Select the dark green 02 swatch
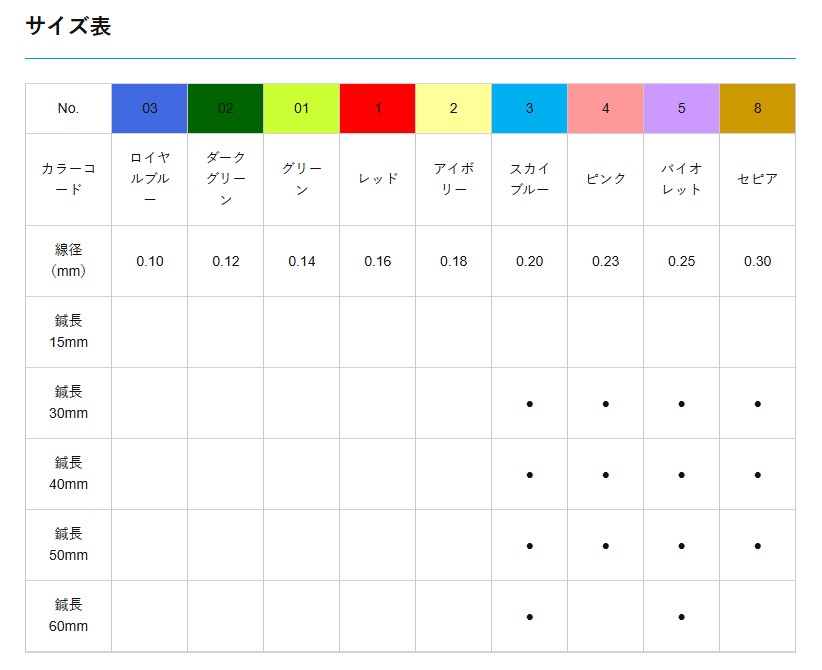 [x=225, y=108]
